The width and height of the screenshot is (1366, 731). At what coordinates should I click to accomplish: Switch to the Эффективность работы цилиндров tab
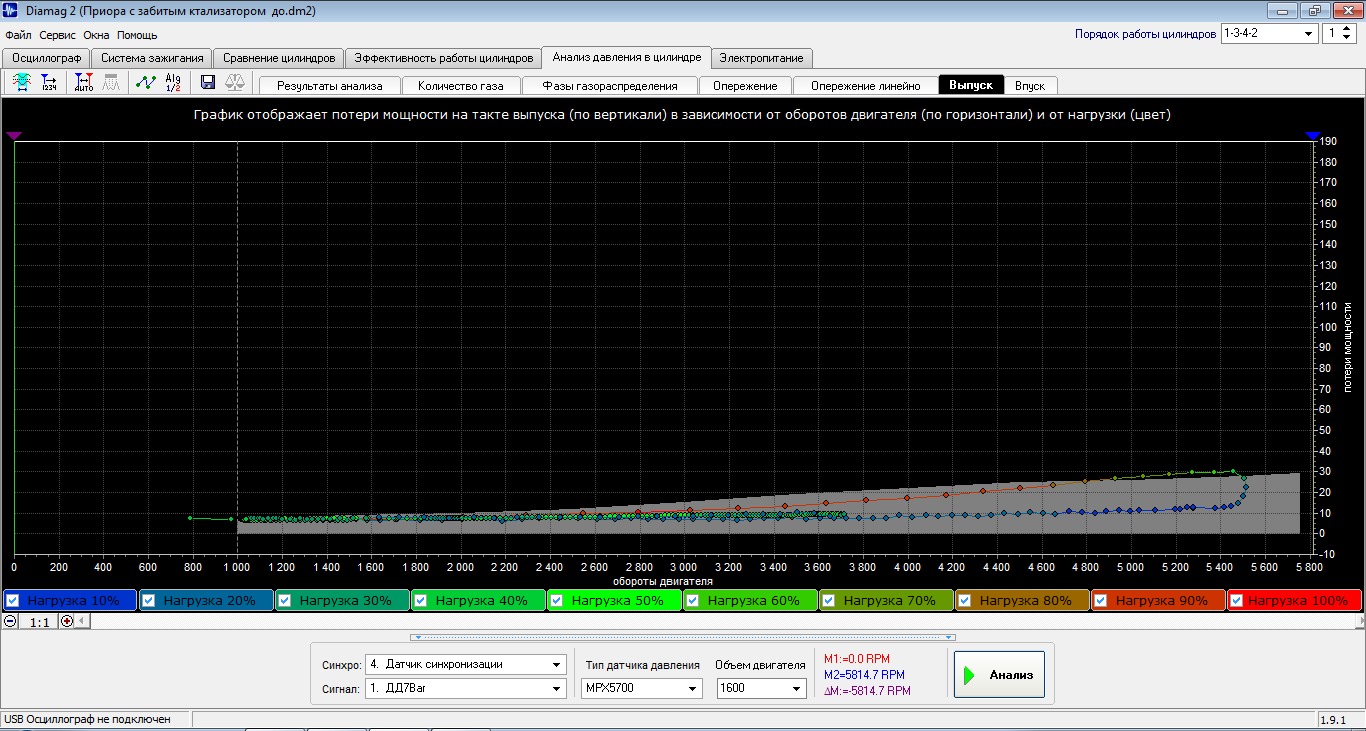[443, 58]
